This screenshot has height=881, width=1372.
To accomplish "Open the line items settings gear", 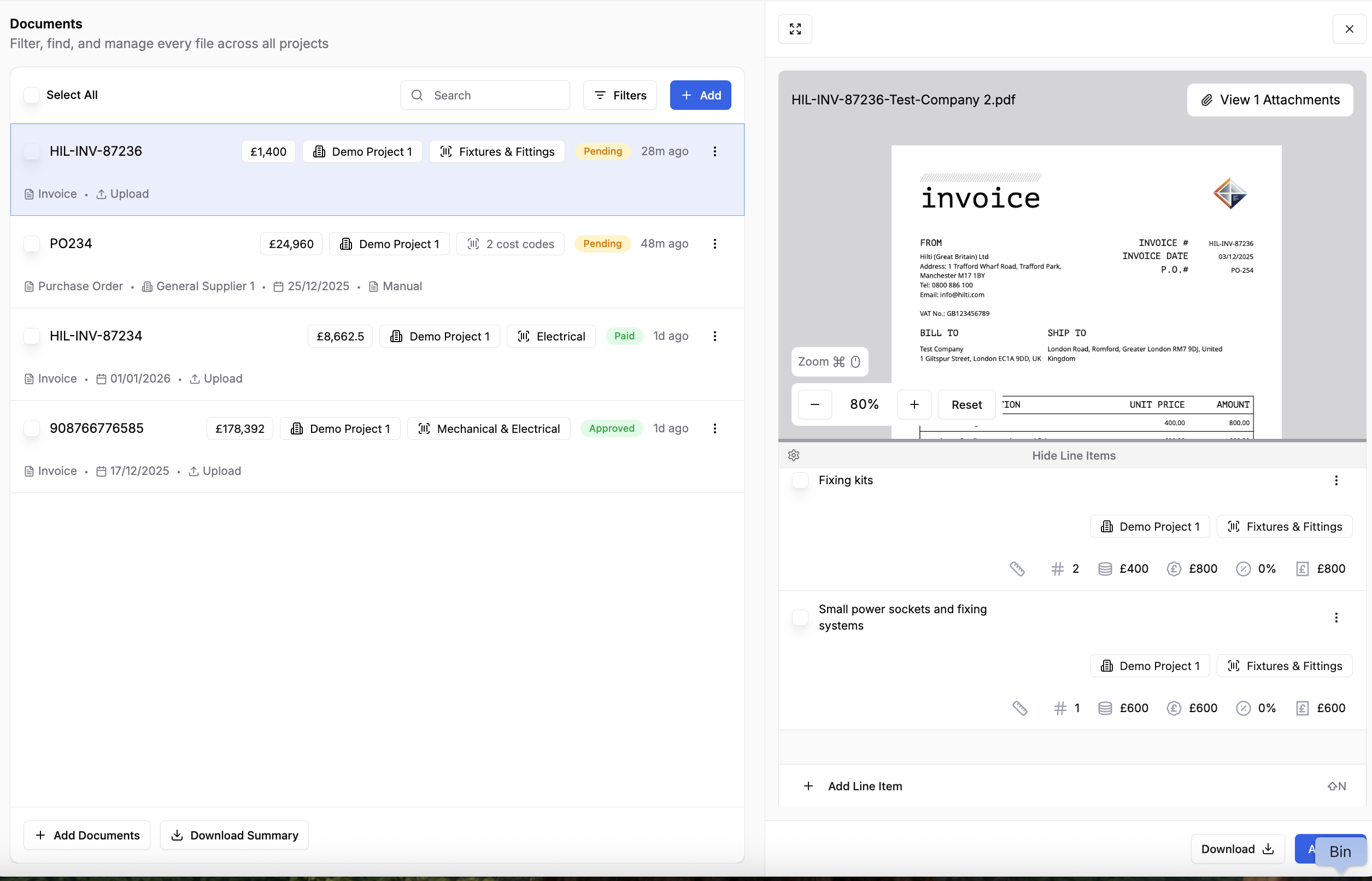I will tap(794, 455).
